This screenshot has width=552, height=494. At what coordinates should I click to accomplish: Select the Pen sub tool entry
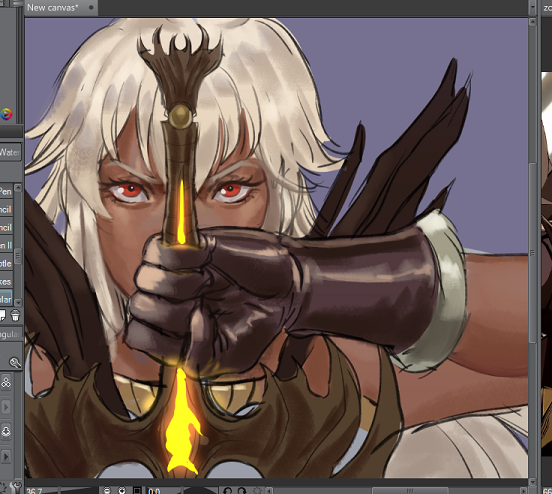coord(6,192)
